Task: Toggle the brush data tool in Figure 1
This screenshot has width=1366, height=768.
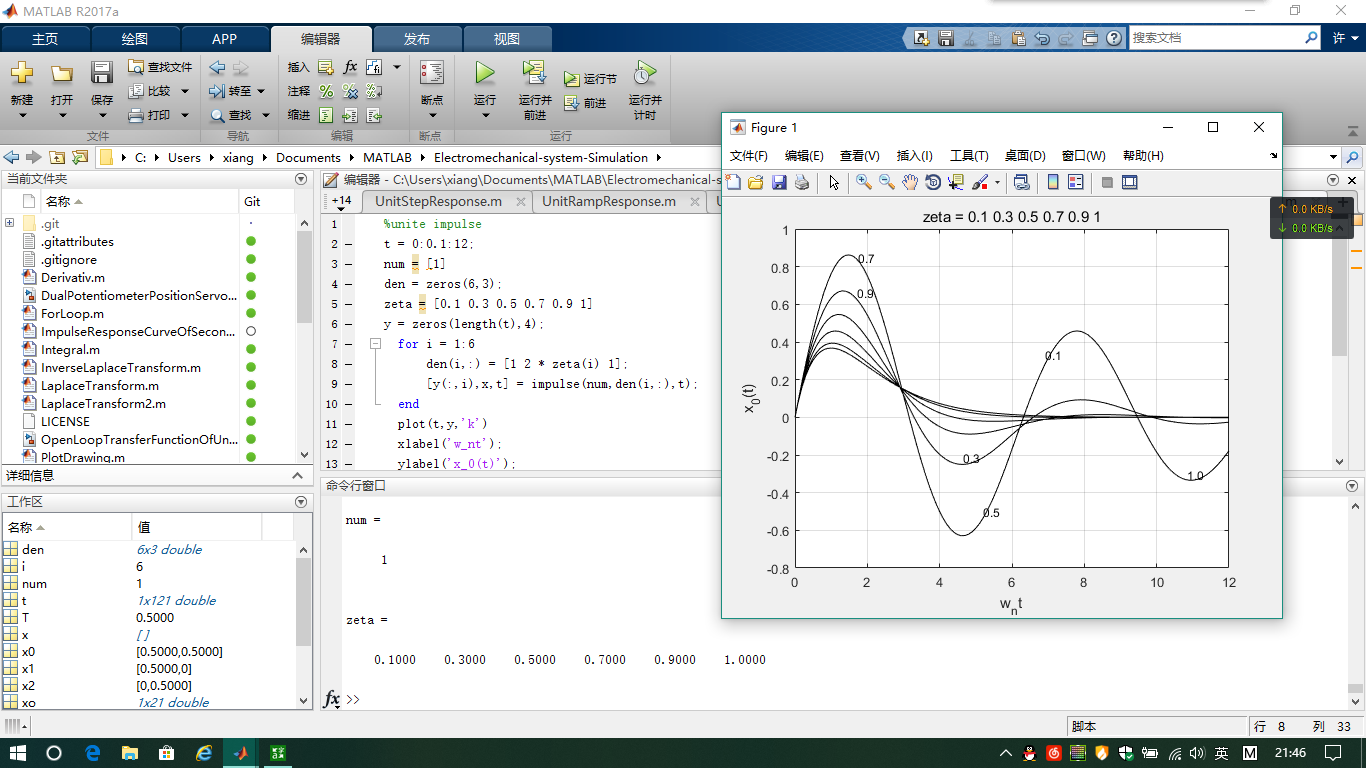Action: 980,182
